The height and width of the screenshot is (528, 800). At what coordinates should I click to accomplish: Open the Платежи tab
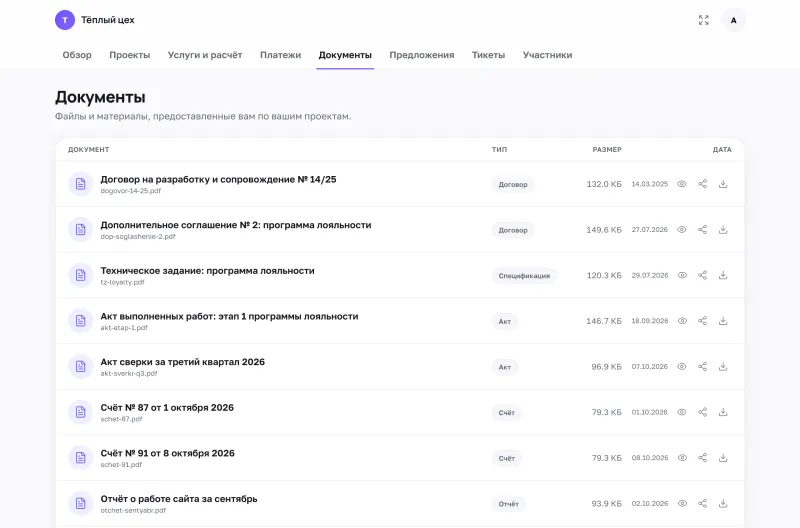281,55
